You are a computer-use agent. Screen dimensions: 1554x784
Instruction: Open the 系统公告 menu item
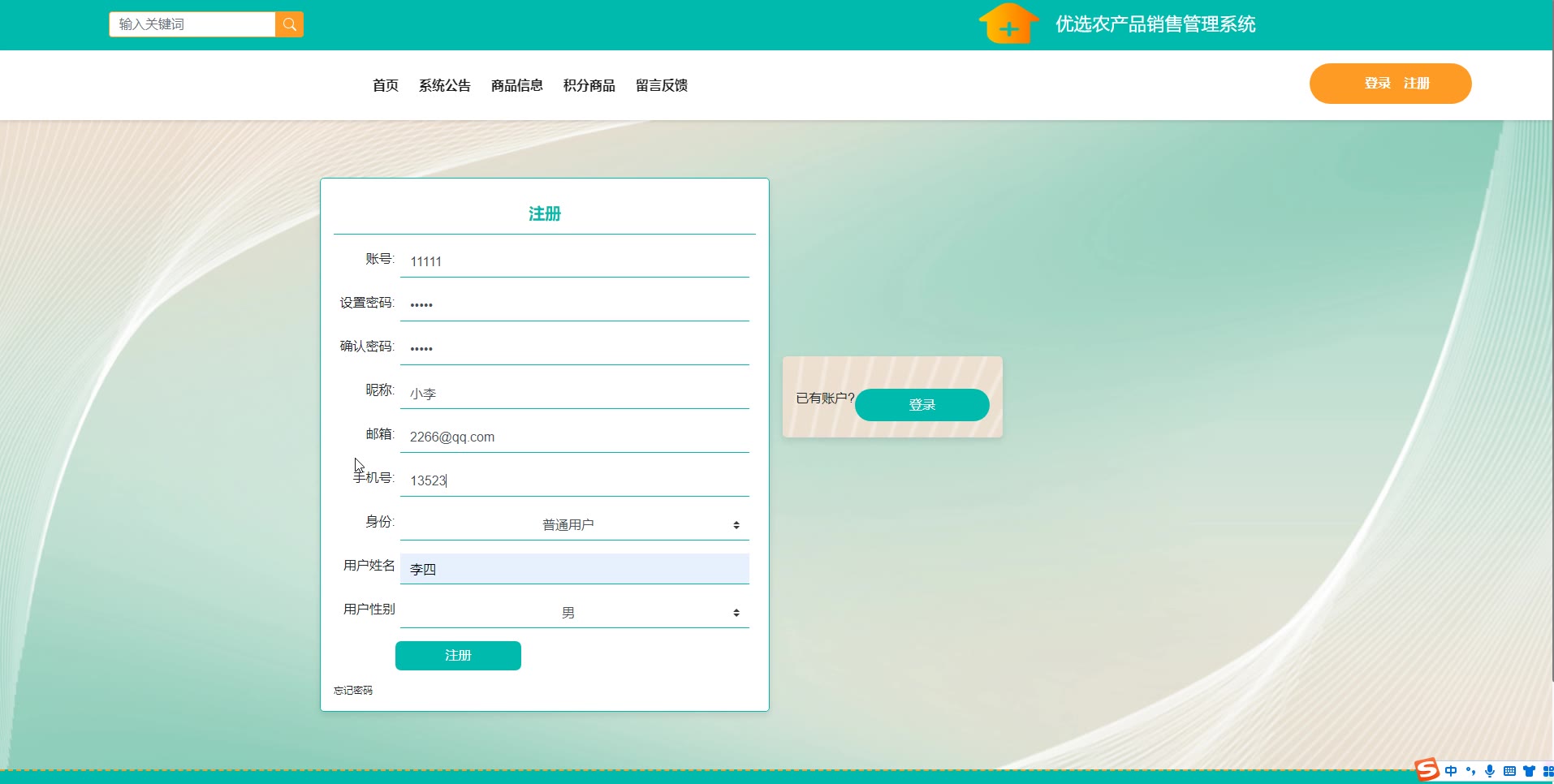445,85
